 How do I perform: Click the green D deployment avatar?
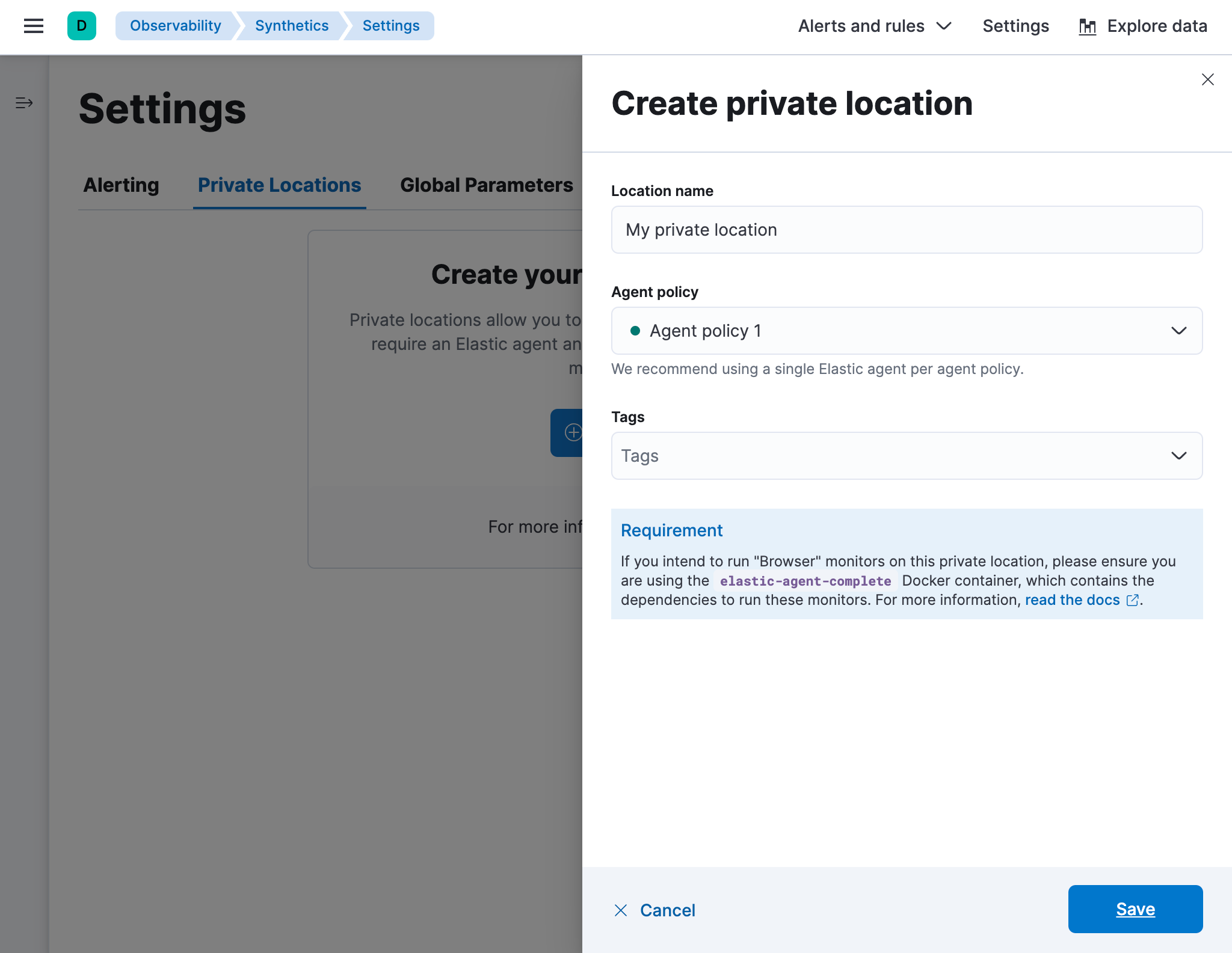[82, 26]
